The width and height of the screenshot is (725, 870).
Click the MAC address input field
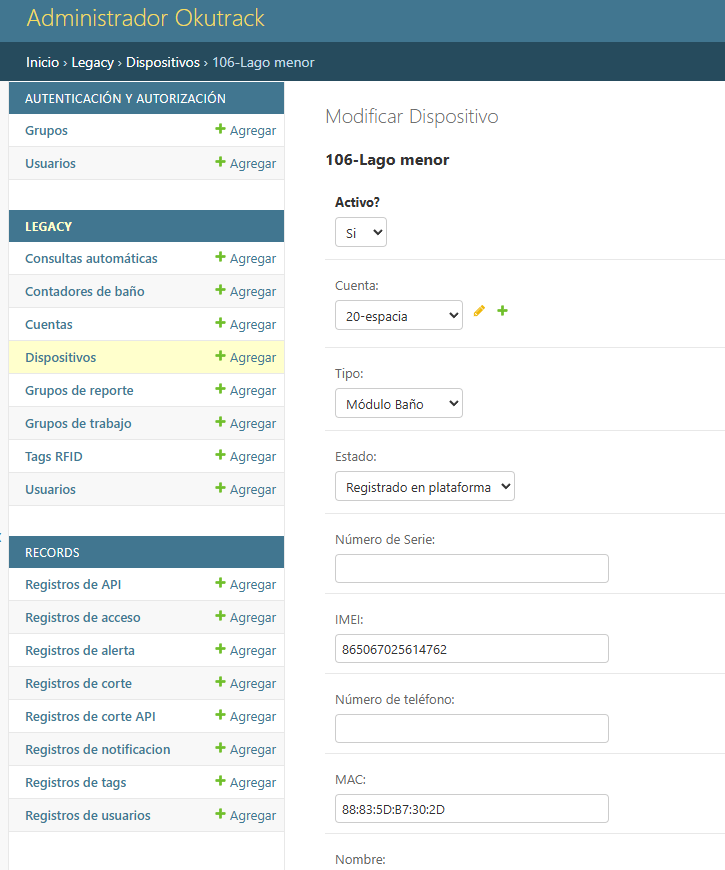click(x=471, y=809)
